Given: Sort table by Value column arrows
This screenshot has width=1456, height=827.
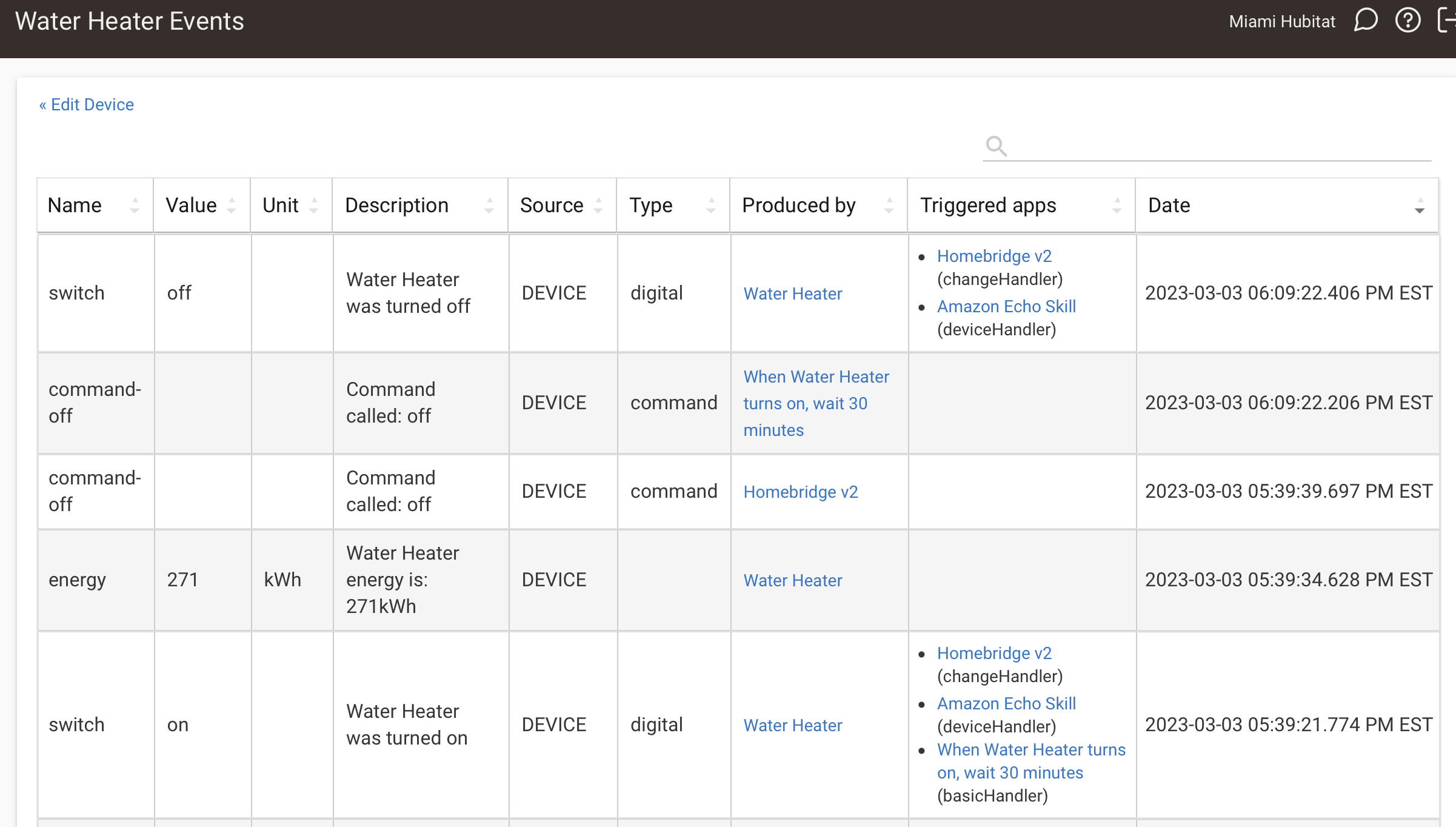Looking at the screenshot, I should click(x=232, y=206).
